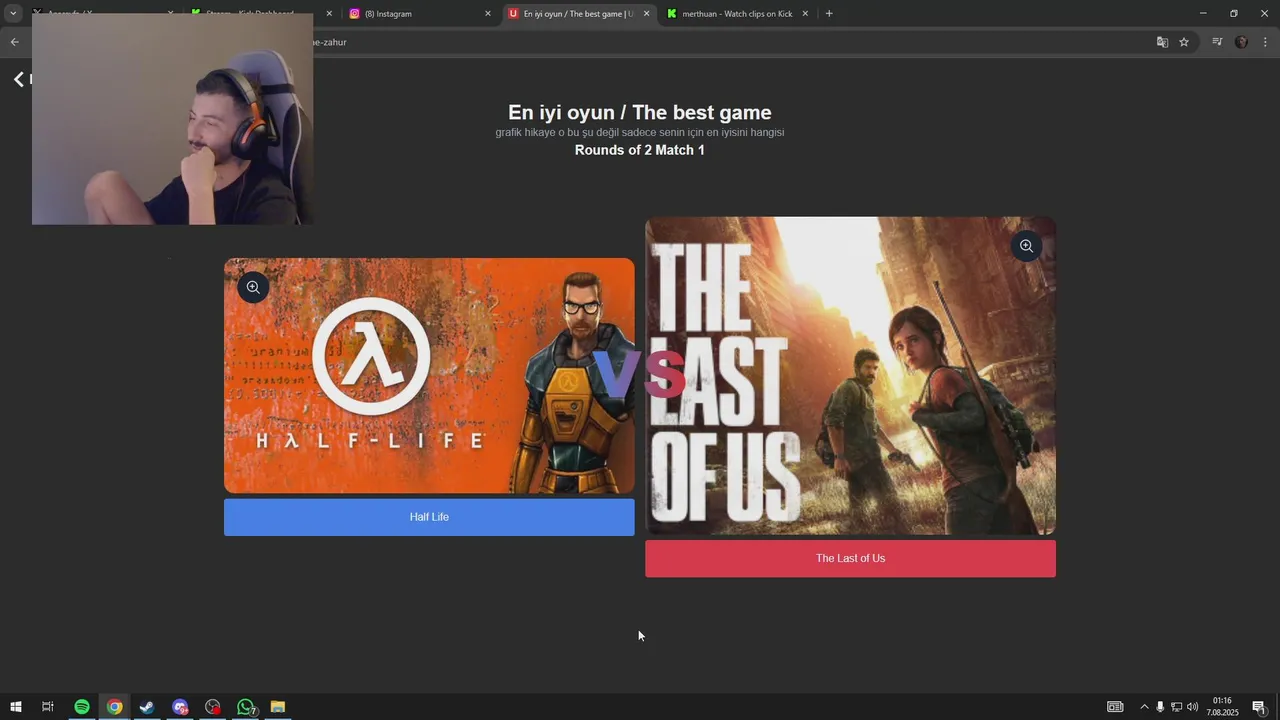
Task: Open Steam from the taskbar
Action: coord(147,707)
